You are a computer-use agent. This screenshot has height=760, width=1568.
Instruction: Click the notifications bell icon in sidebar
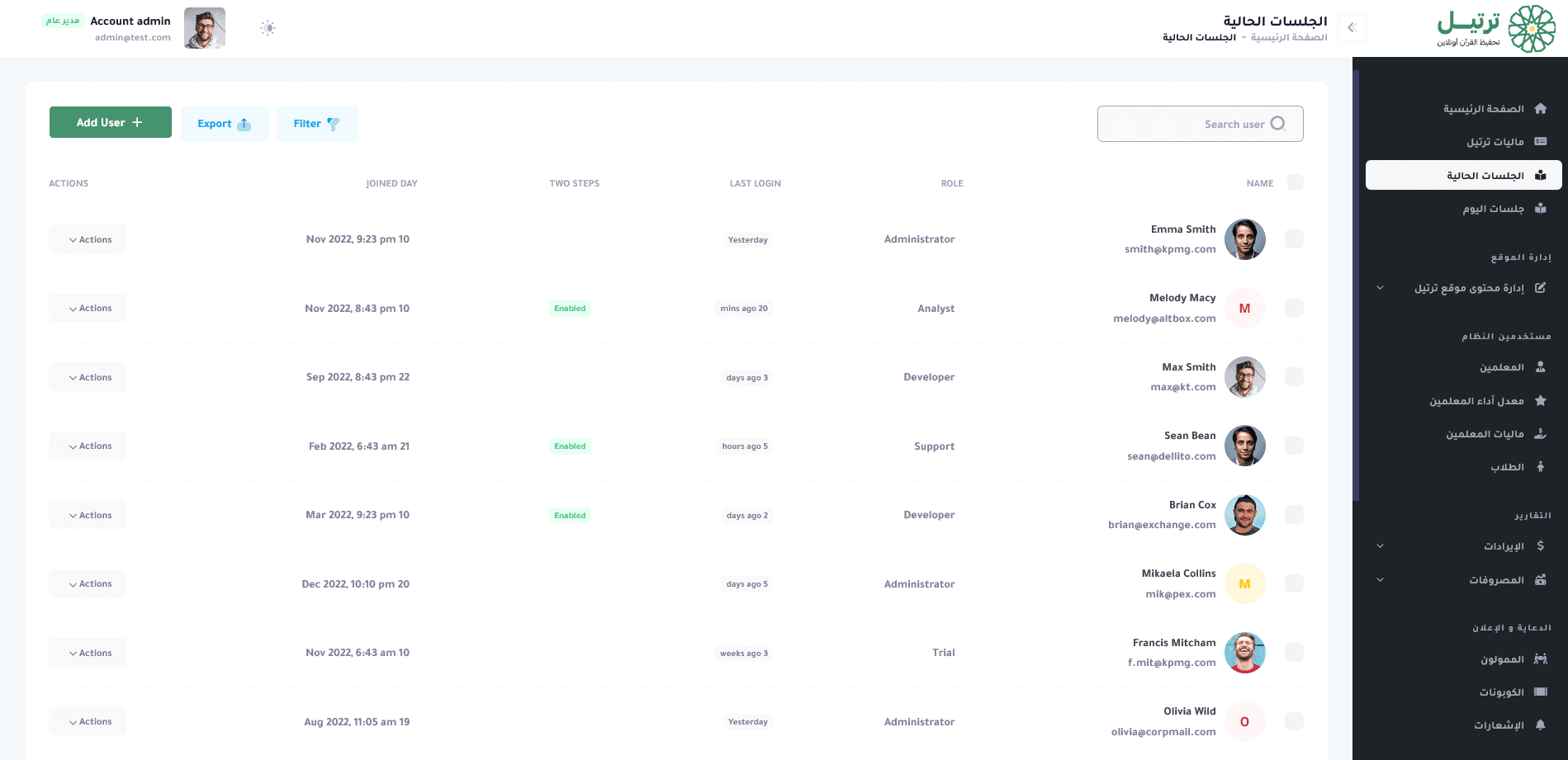(1540, 725)
